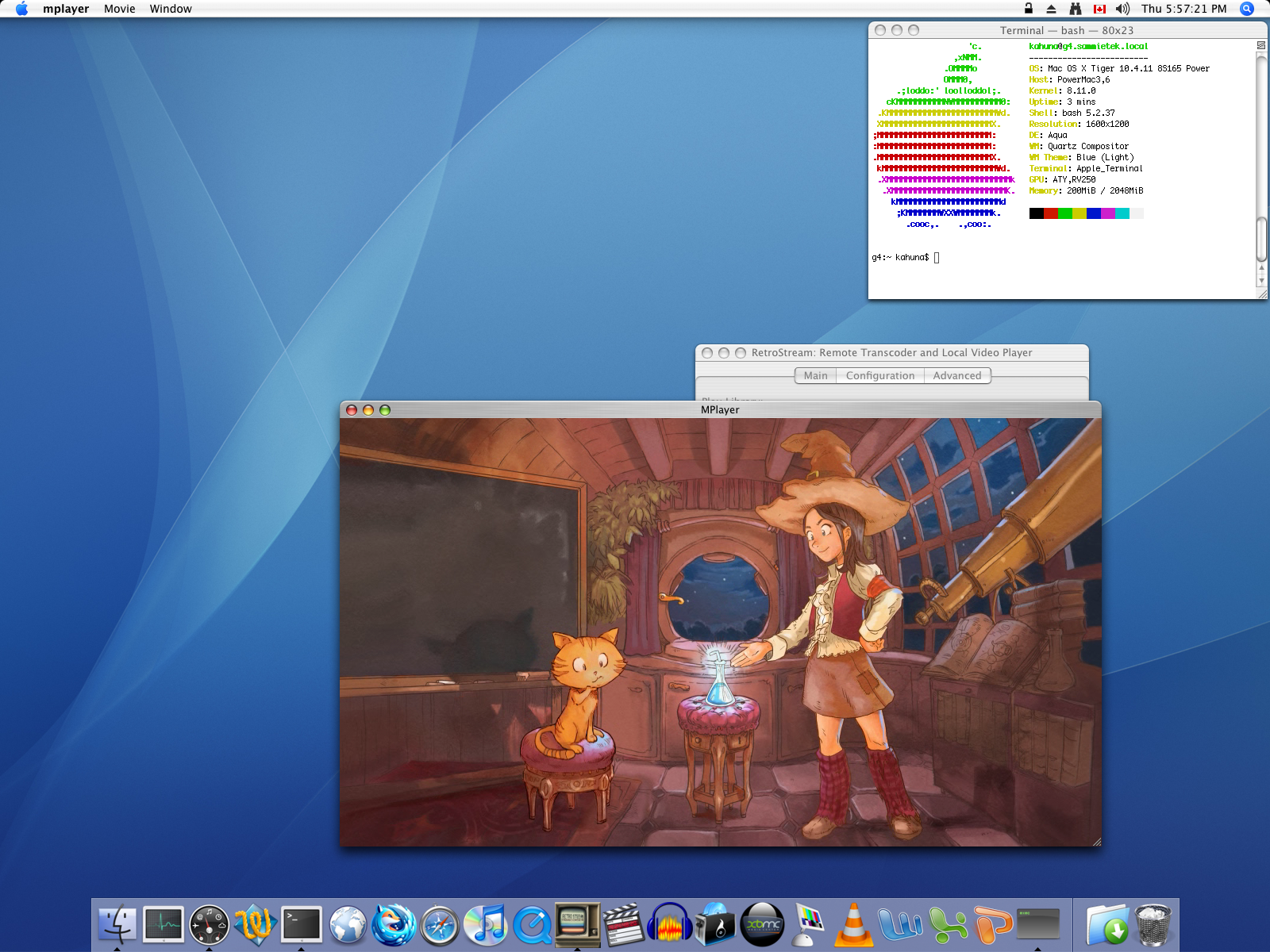Image resolution: width=1270 pixels, height=952 pixels.
Task: Open the Window menu
Action: point(171,9)
